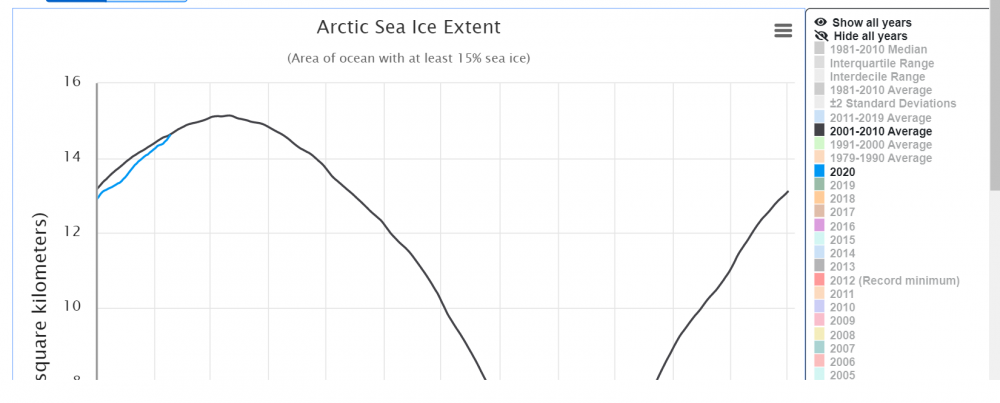Image resolution: width=1000 pixels, height=403 pixels.
Task: Open the chart hamburger menu icon
Action: [783, 31]
